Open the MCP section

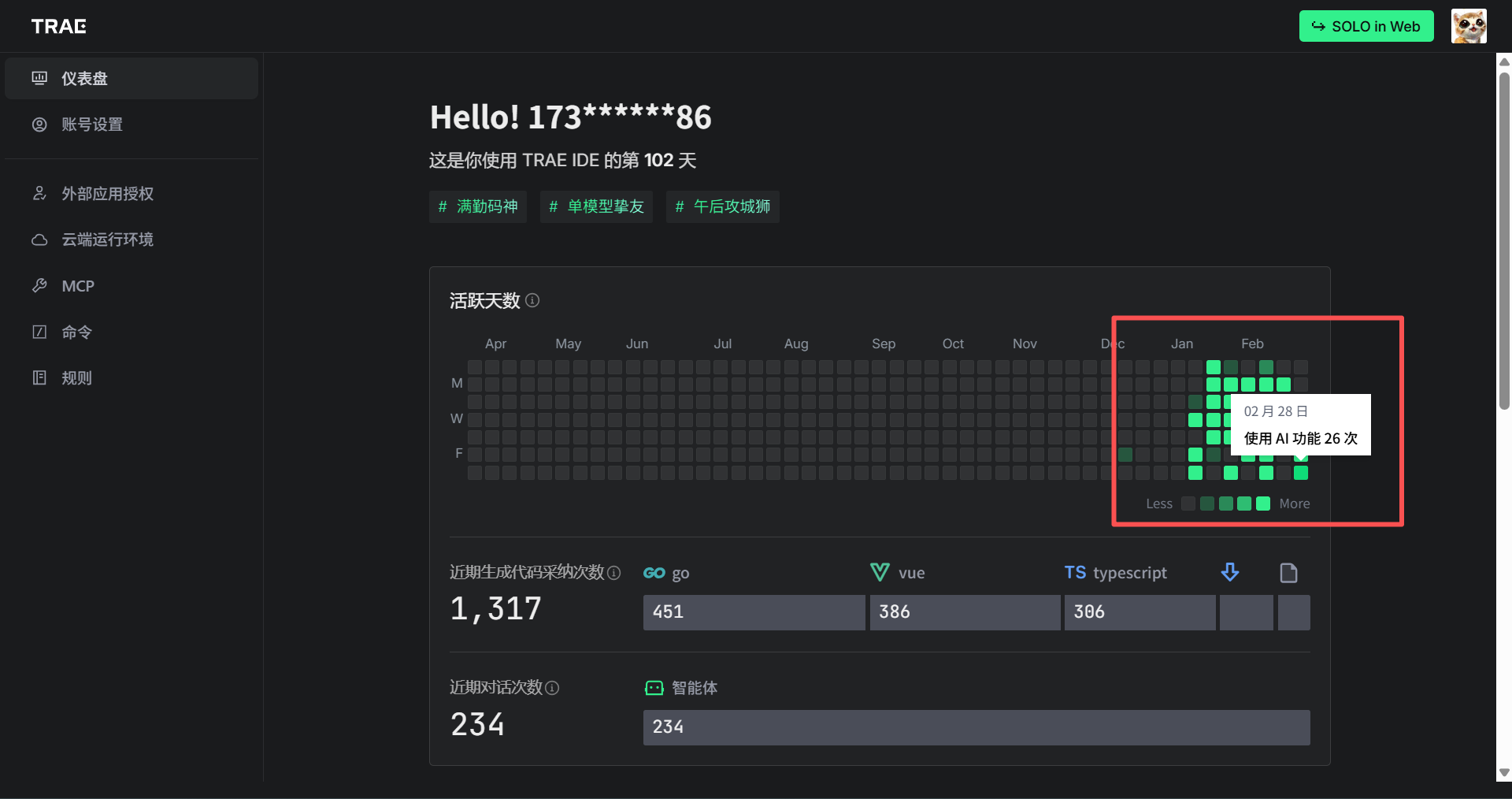tap(132, 286)
